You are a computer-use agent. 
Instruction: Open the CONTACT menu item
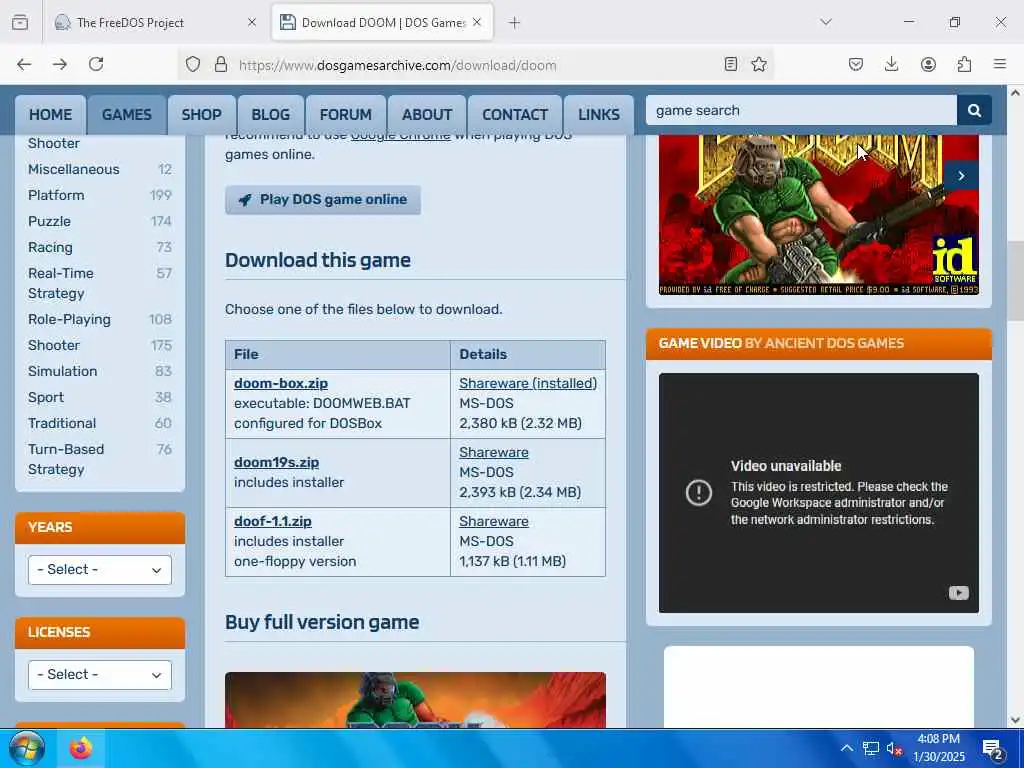[x=515, y=115]
